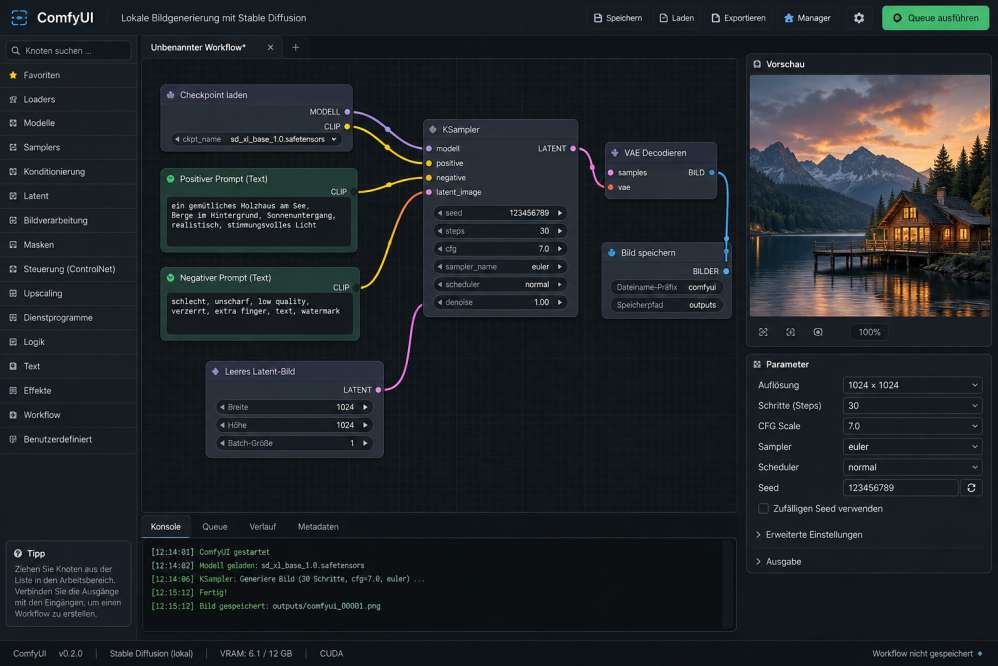Close the Unbenannter Workflow tab

coord(271,47)
